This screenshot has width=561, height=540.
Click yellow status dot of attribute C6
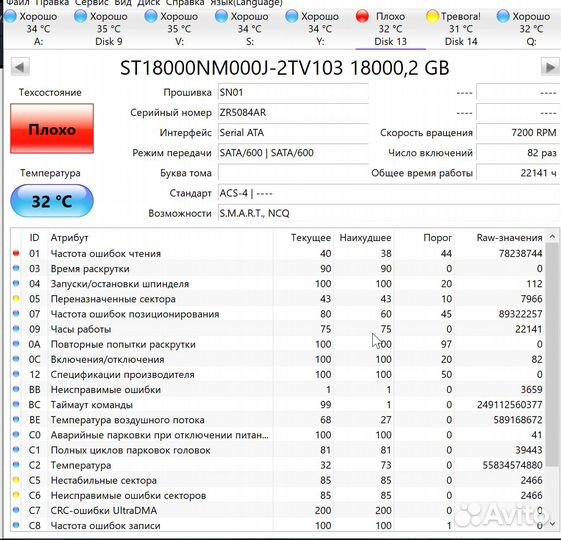point(16,495)
